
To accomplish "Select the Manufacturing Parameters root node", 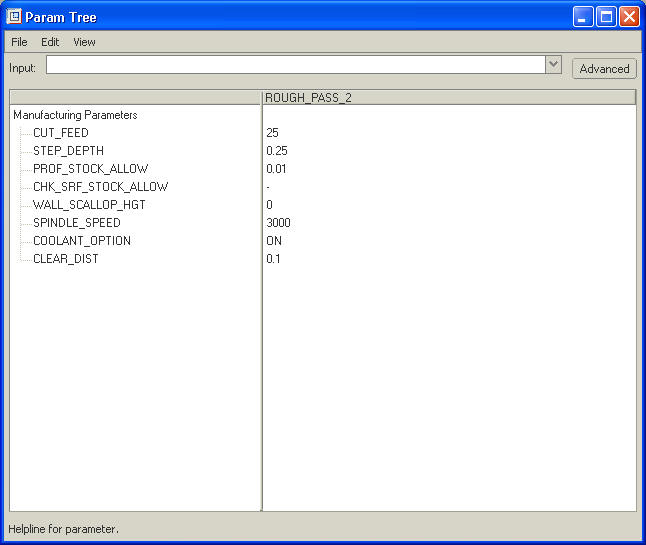I will [x=75, y=115].
